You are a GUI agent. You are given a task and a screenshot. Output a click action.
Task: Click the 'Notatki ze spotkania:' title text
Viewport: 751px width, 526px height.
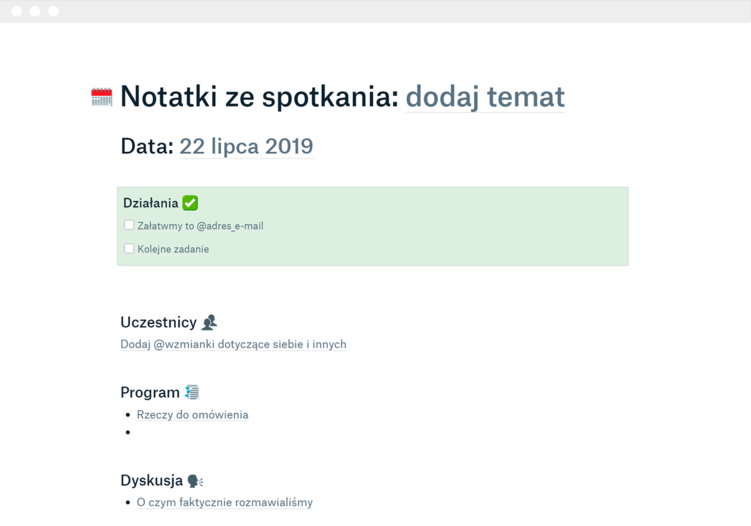click(259, 97)
